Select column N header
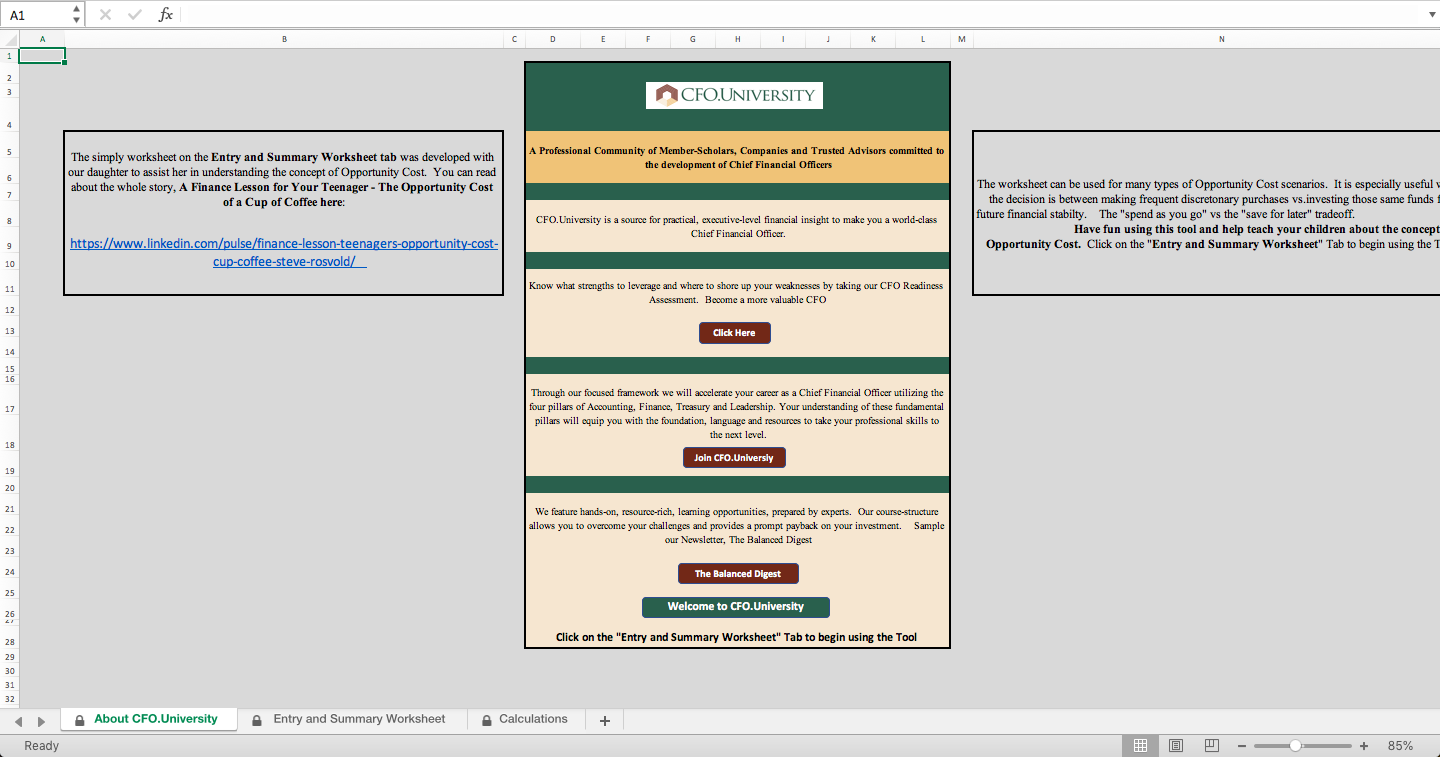The height and width of the screenshot is (757, 1440). pyautogui.click(x=1221, y=39)
